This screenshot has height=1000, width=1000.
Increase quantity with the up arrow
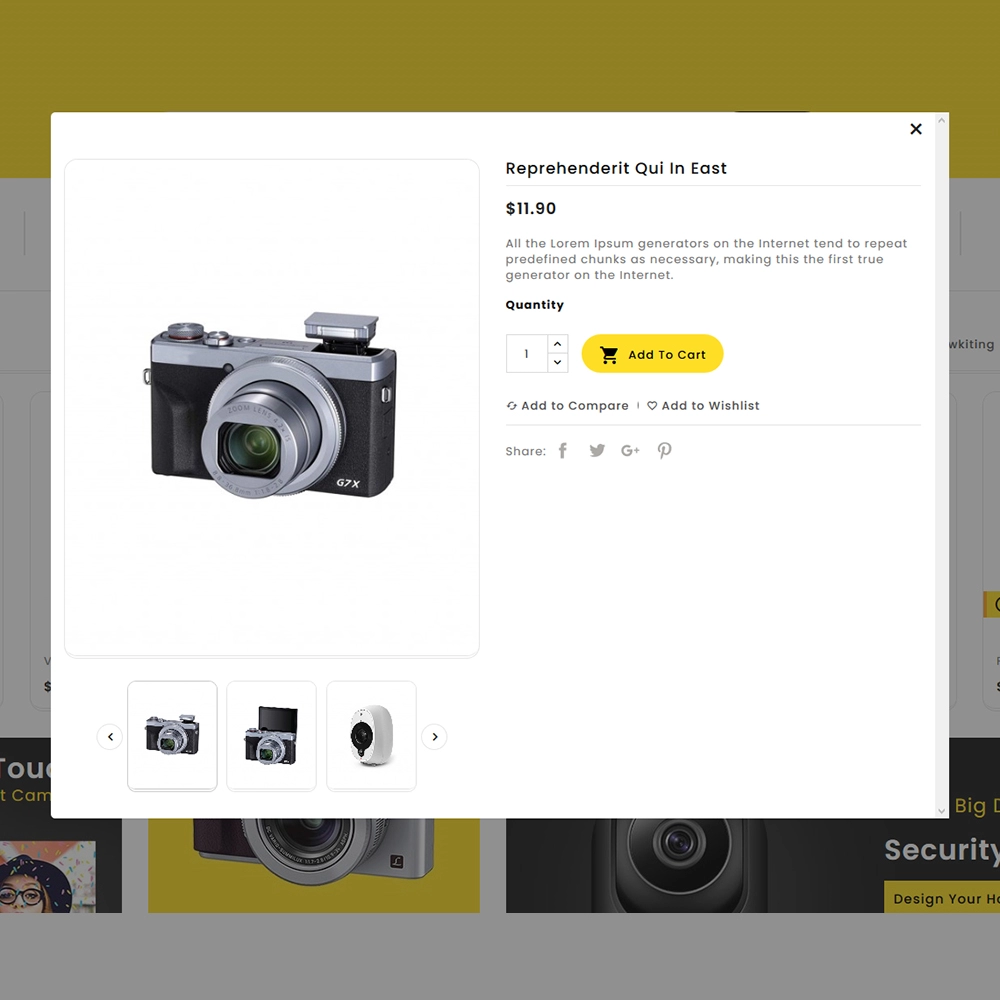(557, 344)
